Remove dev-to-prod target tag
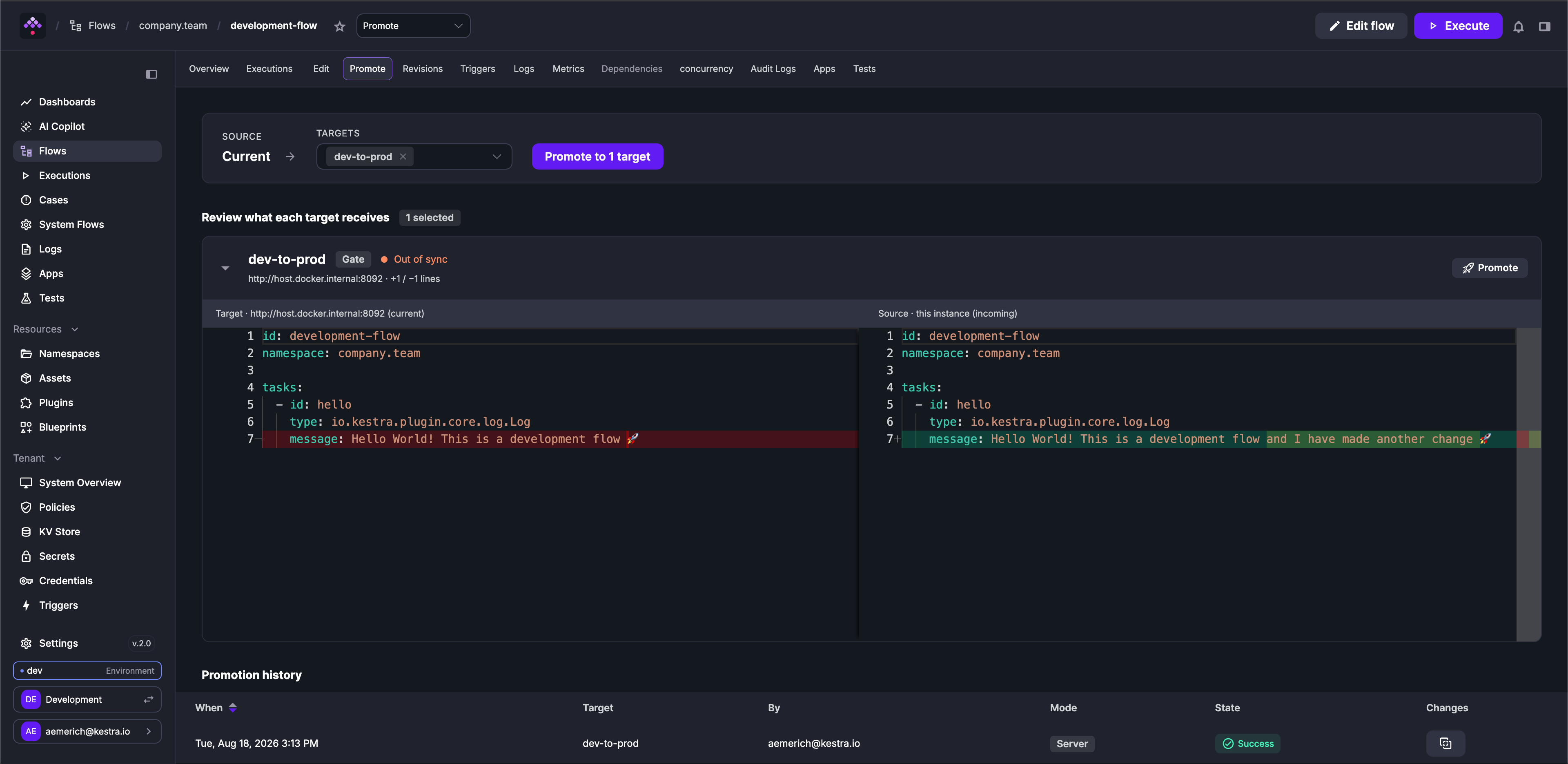Viewport: 1568px width, 764px height. [403, 156]
